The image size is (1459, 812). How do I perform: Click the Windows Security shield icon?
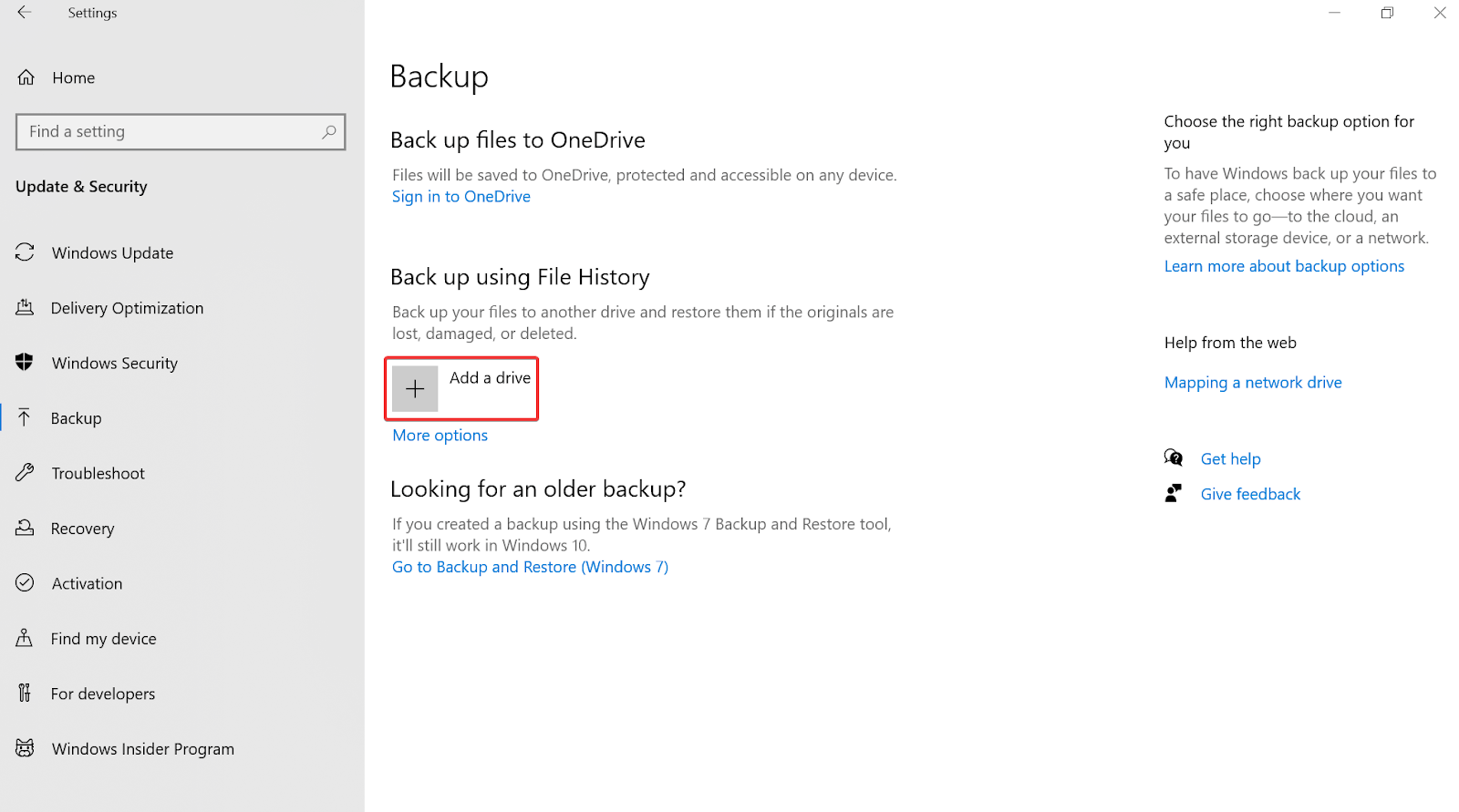click(x=25, y=363)
